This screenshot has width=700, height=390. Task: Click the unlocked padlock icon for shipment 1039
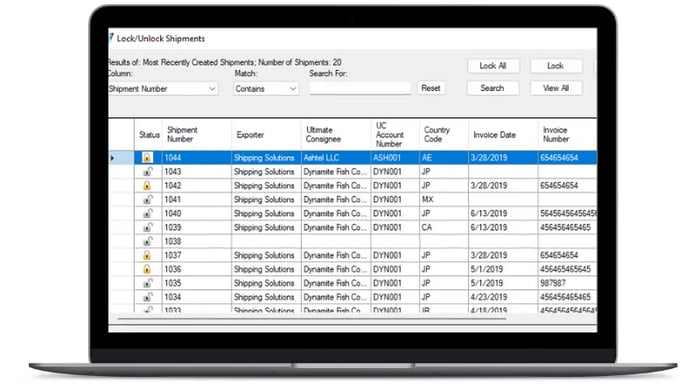[148, 227]
